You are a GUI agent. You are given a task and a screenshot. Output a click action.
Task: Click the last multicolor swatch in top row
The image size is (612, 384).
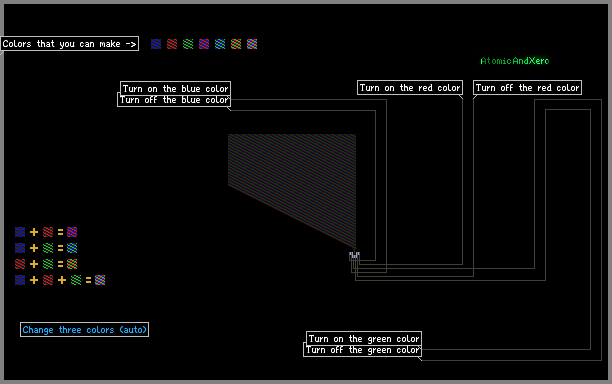pos(252,44)
